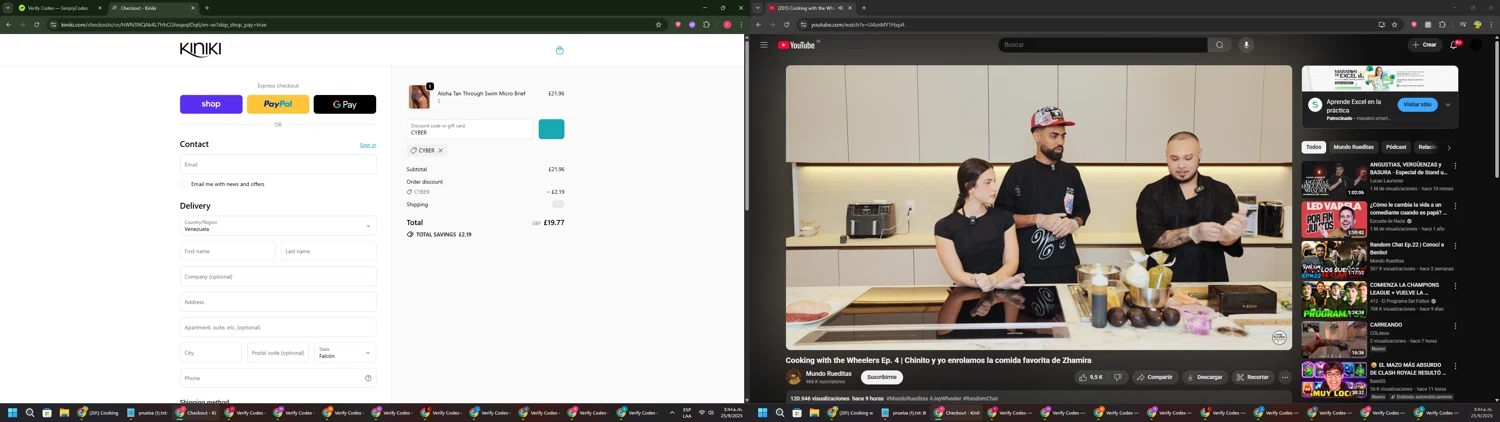Click the YouTube Buscar search box

click(x=1103, y=45)
